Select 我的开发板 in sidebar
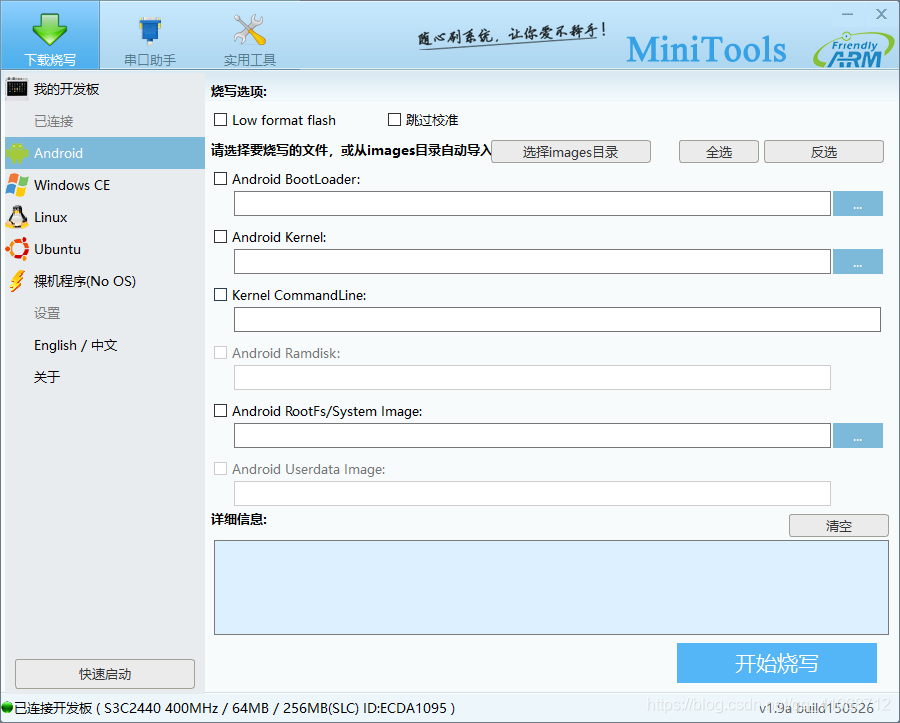Screen dimensions: 900x723 point(104,89)
